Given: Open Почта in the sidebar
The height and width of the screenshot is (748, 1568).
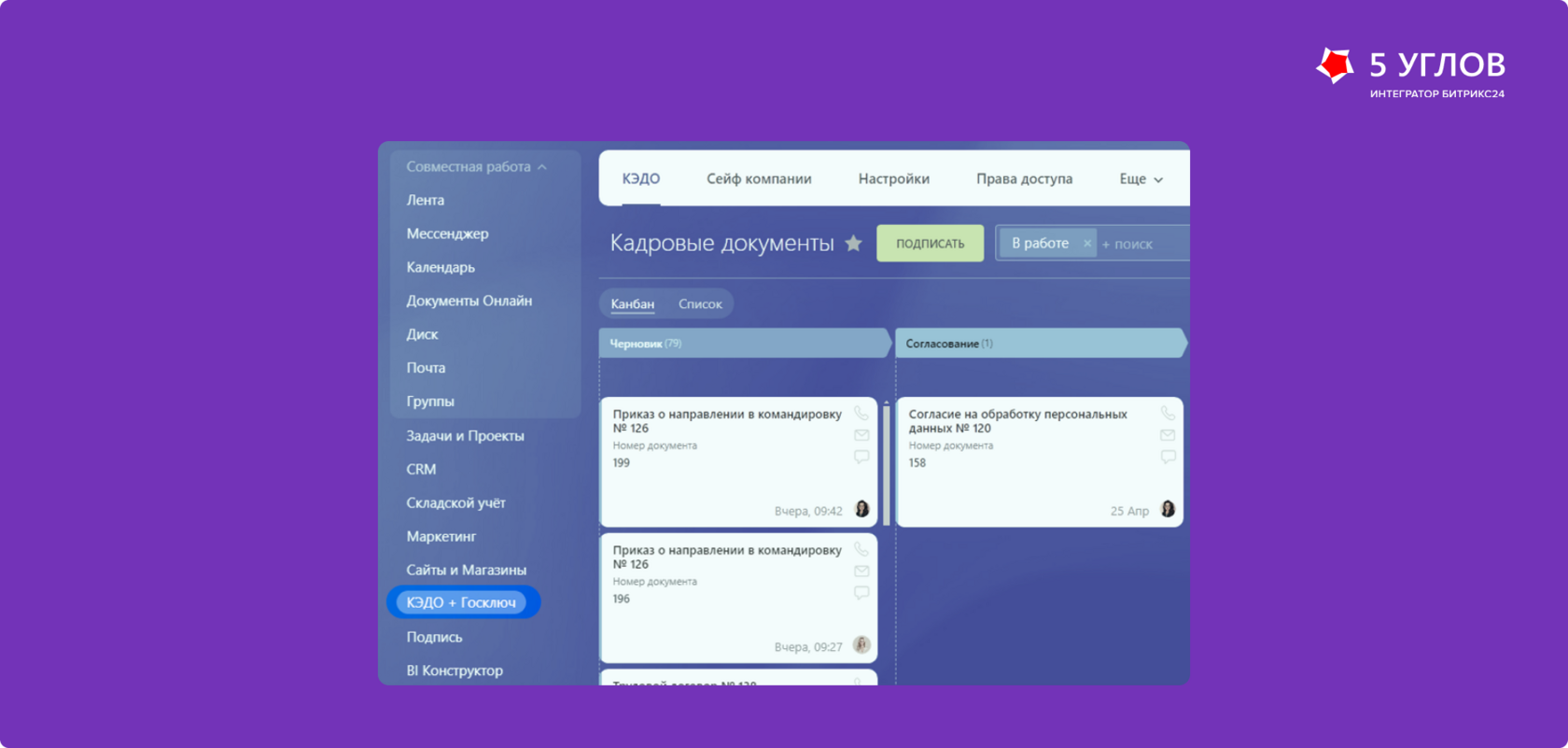Looking at the screenshot, I should pyautogui.click(x=426, y=368).
